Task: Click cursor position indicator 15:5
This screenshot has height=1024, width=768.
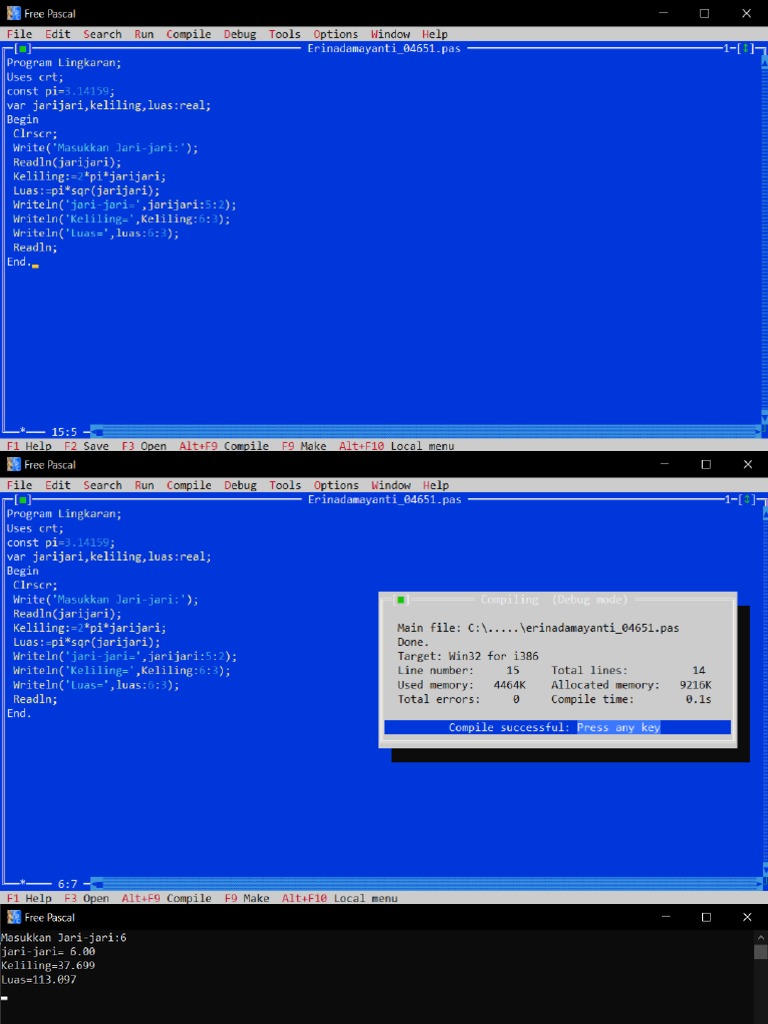Action: (64, 432)
